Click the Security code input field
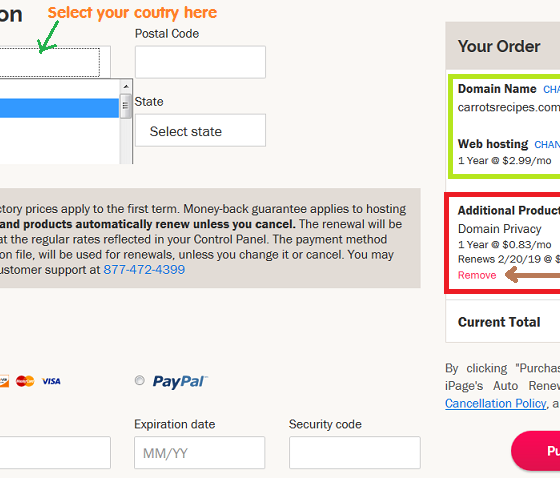560x478 pixels. [355, 452]
